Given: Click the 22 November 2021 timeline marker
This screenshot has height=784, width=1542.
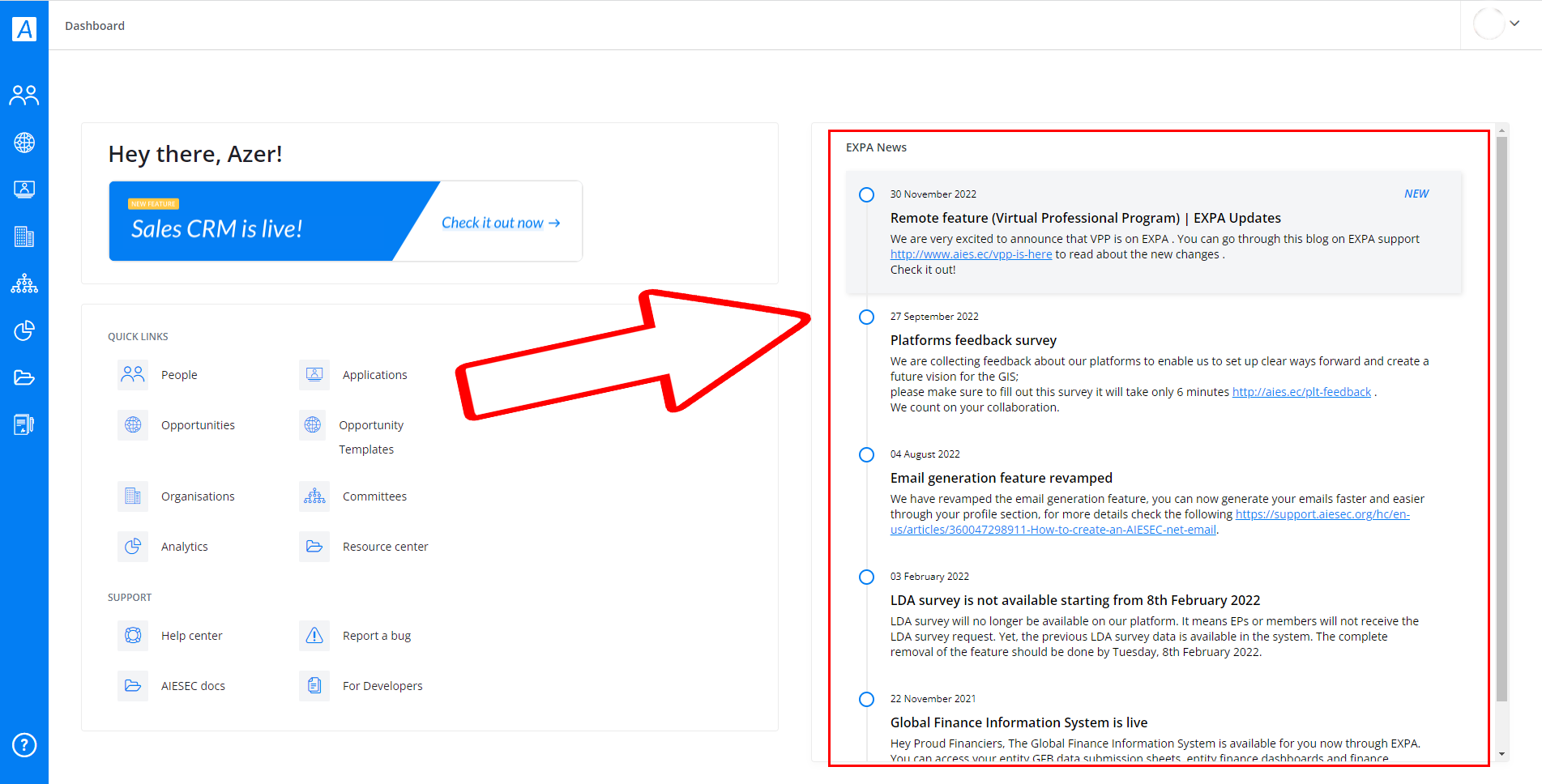Looking at the screenshot, I should [x=866, y=699].
